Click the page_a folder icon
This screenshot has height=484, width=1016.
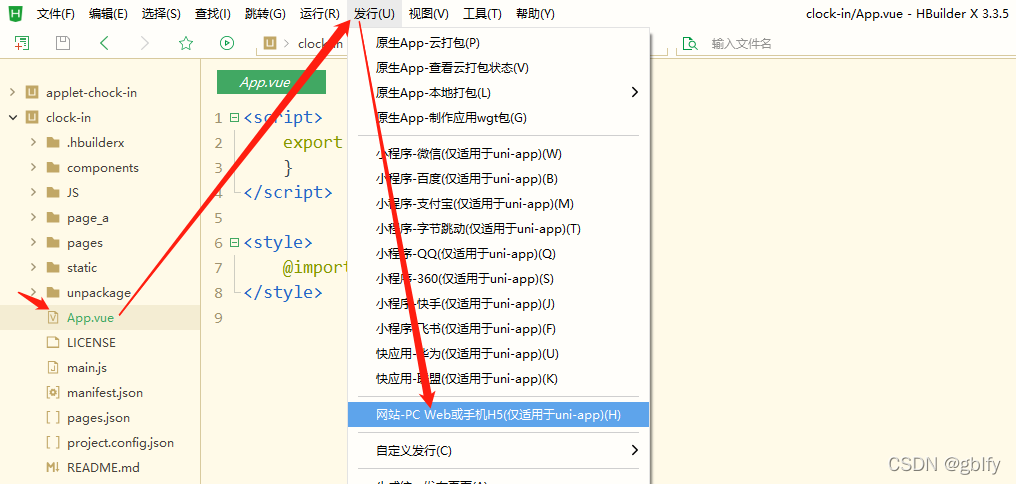point(53,218)
